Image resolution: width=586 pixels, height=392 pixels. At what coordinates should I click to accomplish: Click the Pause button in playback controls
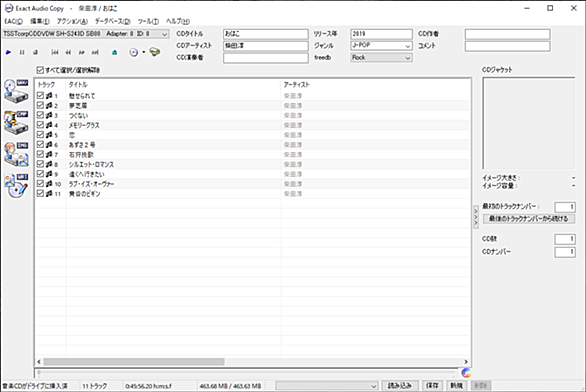[x=22, y=52]
